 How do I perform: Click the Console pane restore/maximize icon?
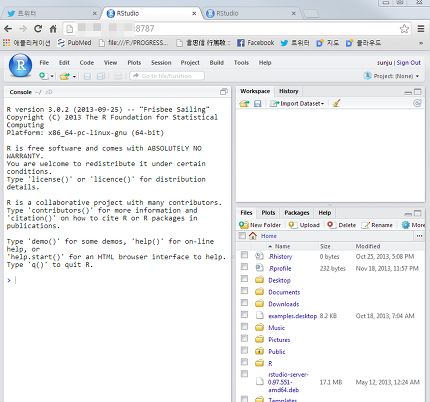pyautogui.click(x=224, y=92)
